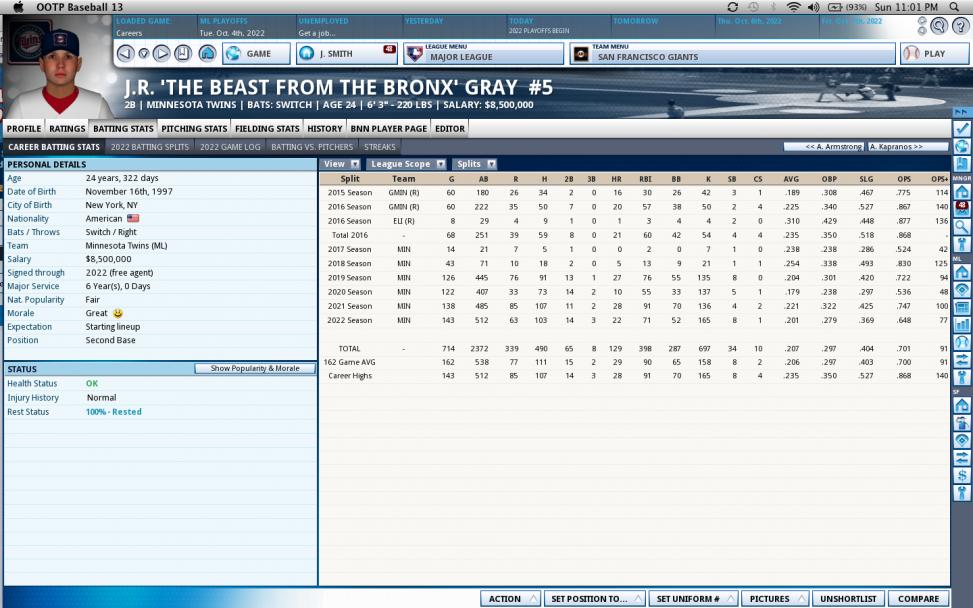The height and width of the screenshot is (608, 973).
Task: Click the UNSHORTLIST button
Action: click(x=848, y=599)
